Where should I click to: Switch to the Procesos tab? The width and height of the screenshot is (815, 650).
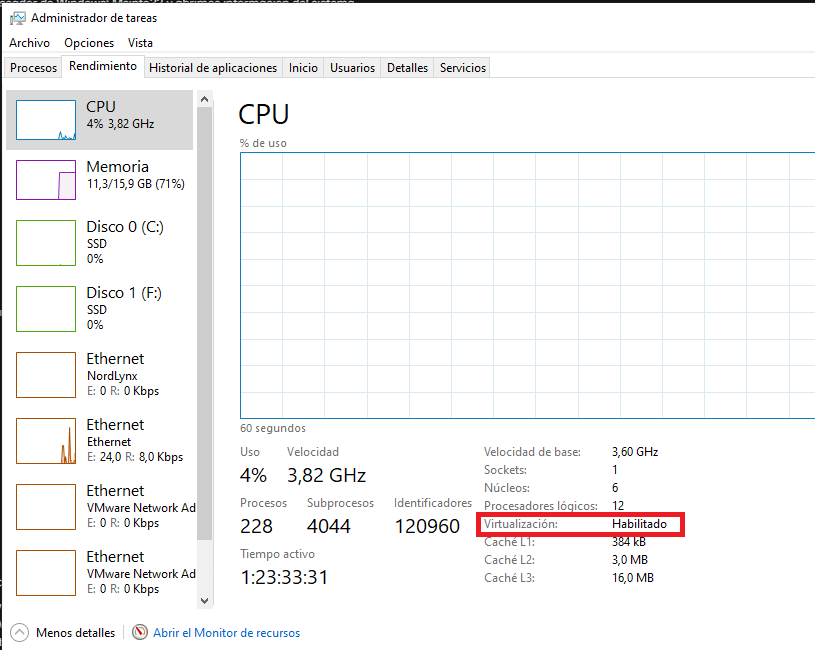click(34, 68)
